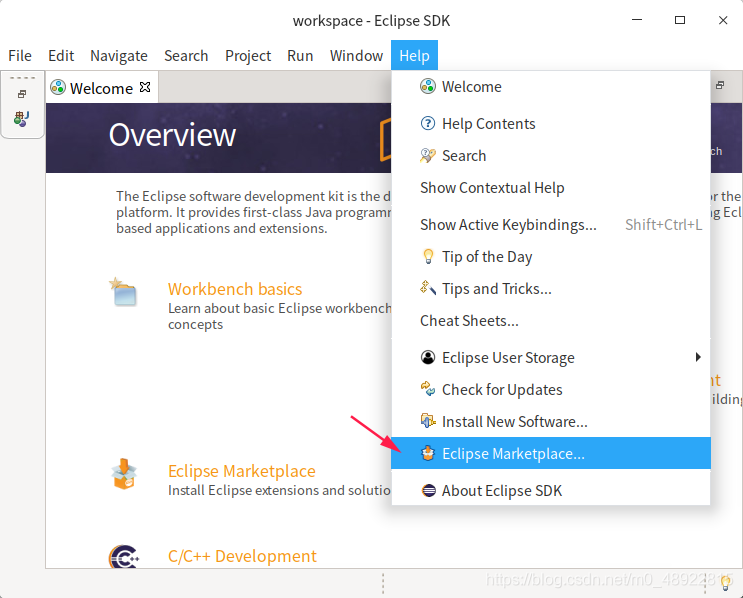This screenshot has width=743, height=598.
Task: Click the Tip of the Day lightbulb icon
Action: 428,257
